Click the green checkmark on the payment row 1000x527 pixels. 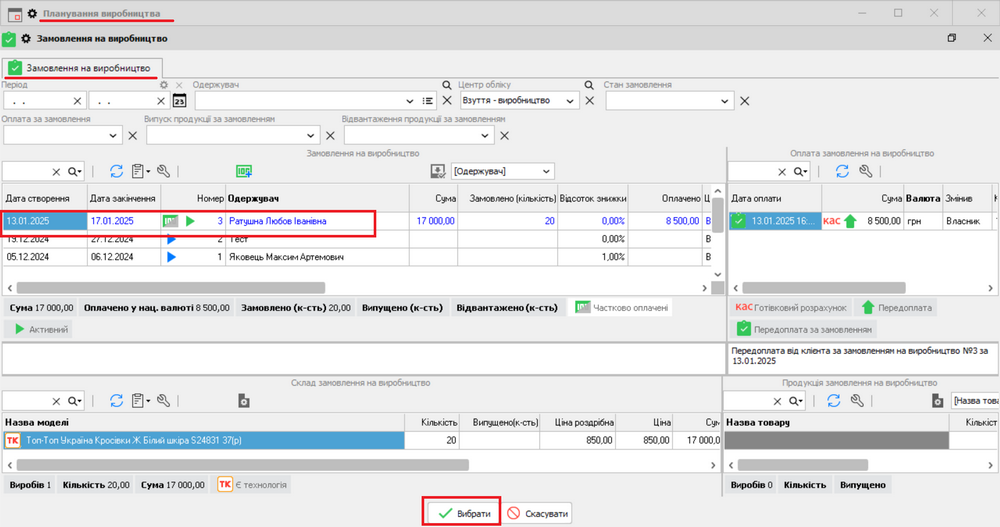coord(738,221)
